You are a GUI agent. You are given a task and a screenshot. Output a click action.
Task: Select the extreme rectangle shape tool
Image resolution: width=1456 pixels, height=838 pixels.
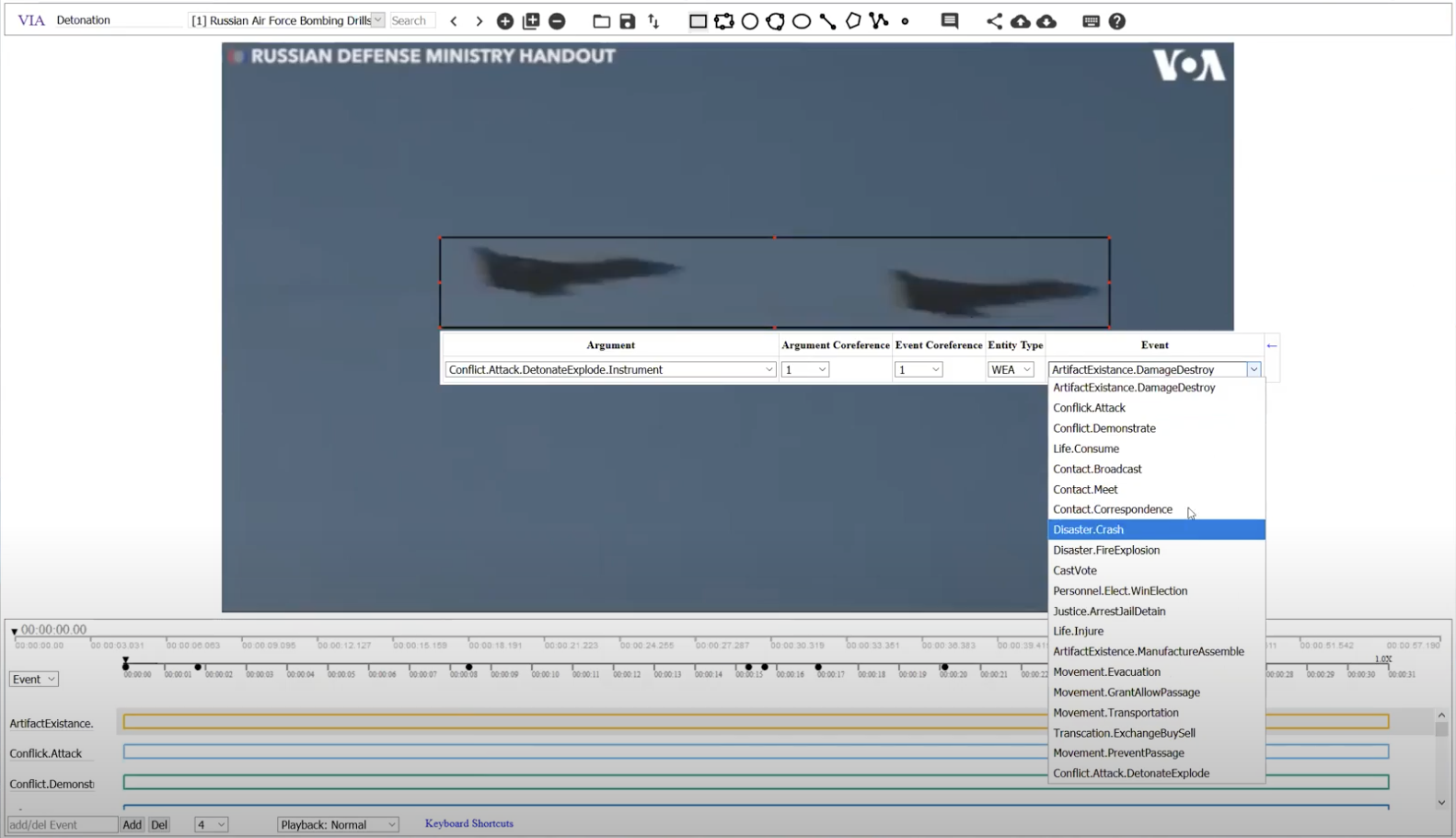coord(724,21)
